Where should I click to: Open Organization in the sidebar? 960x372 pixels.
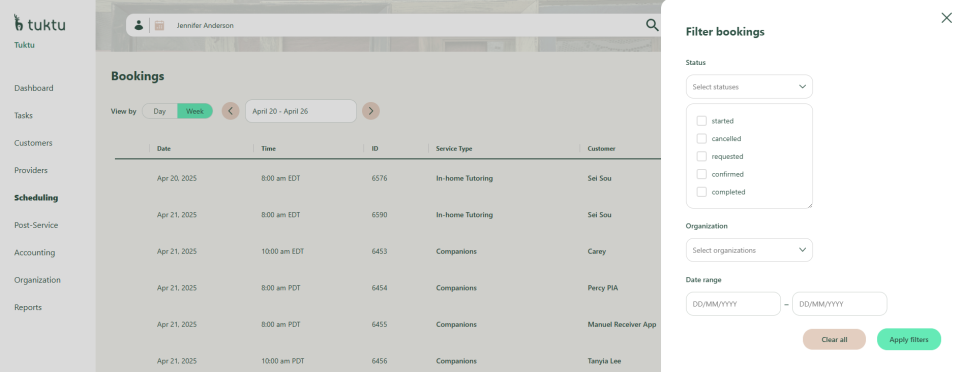tap(37, 280)
